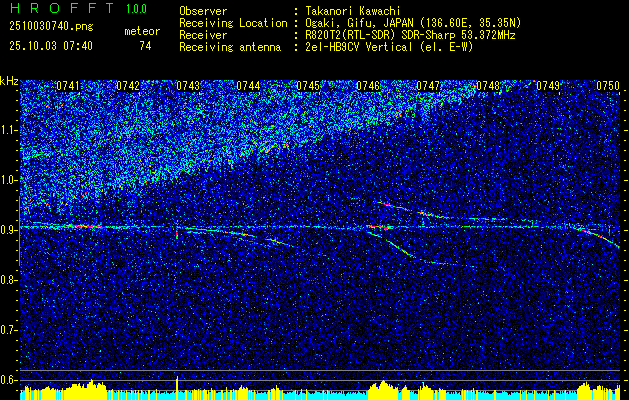Click time marker 0747
The height and width of the screenshot is (400, 629).
click(428, 86)
